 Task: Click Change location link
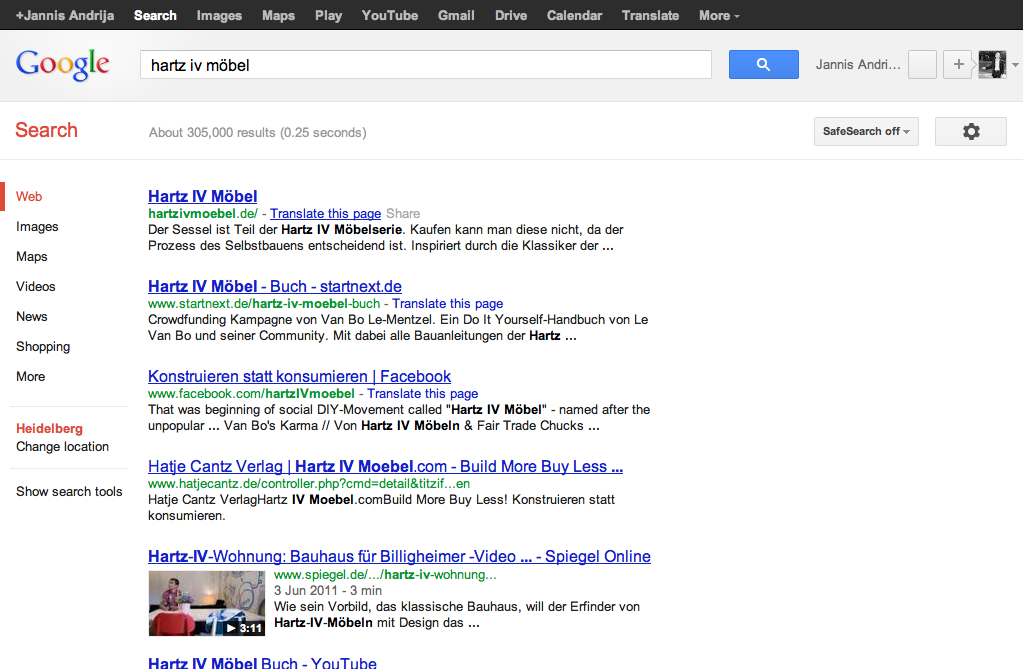(63, 446)
